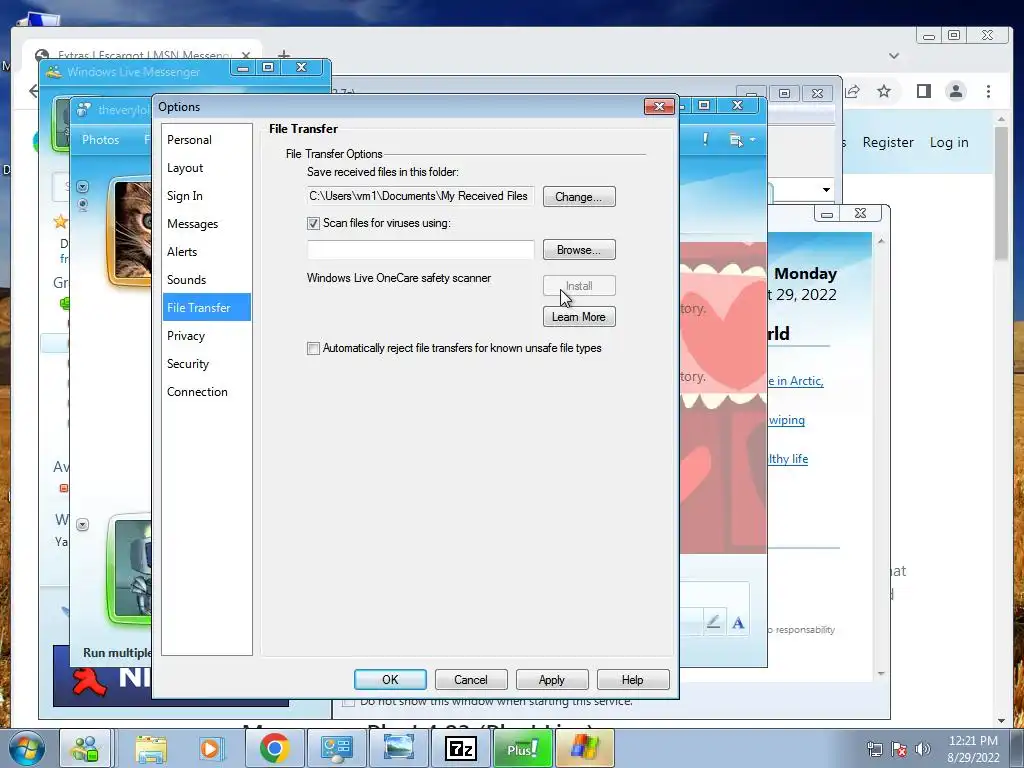The image size is (1024, 768).
Task: Click the received files folder path field
Action: click(421, 196)
